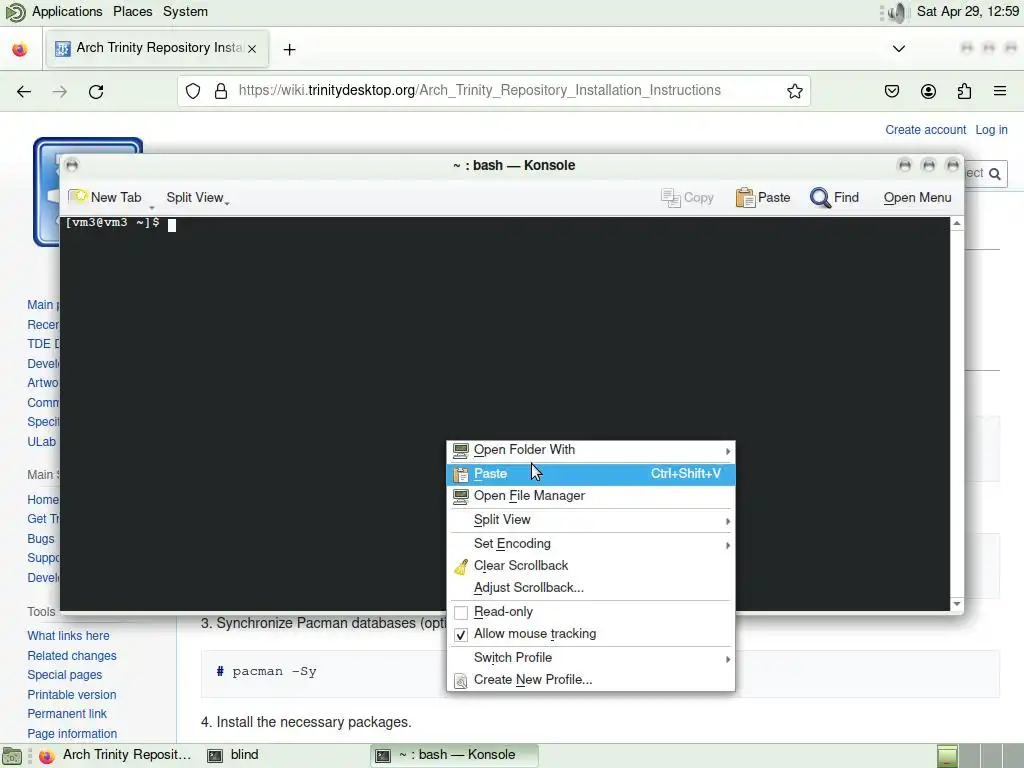Click Konsole scrollbar up arrow
This screenshot has width=1024, height=768.
(957, 224)
